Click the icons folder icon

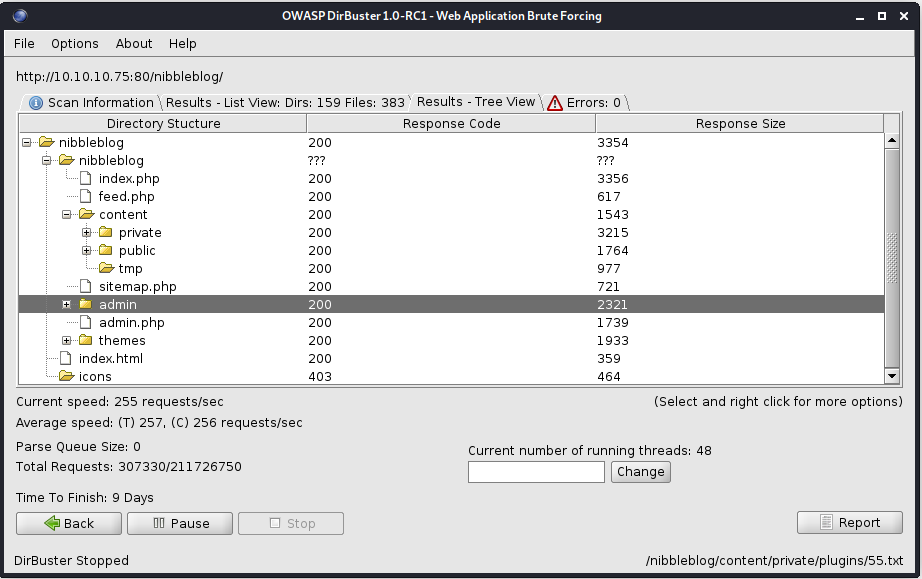tap(66, 377)
